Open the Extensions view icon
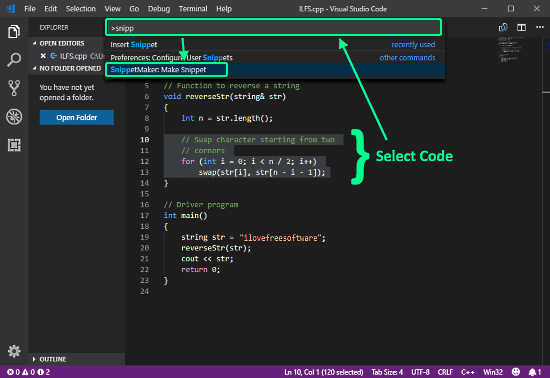This screenshot has height=378, width=550. pos(14,145)
